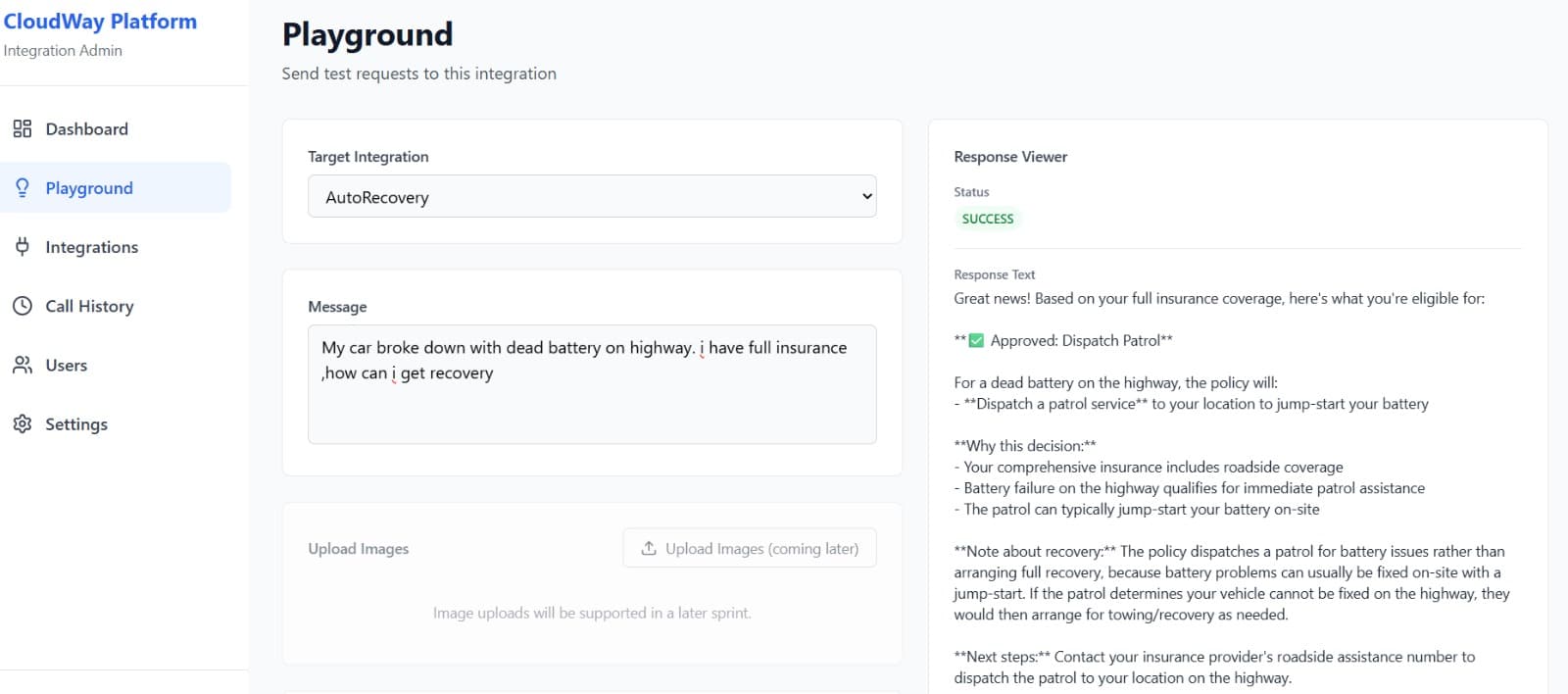Click the CloudWay Platform logo title
The height and width of the screenshot is (694, 1568).
point(100,22)
